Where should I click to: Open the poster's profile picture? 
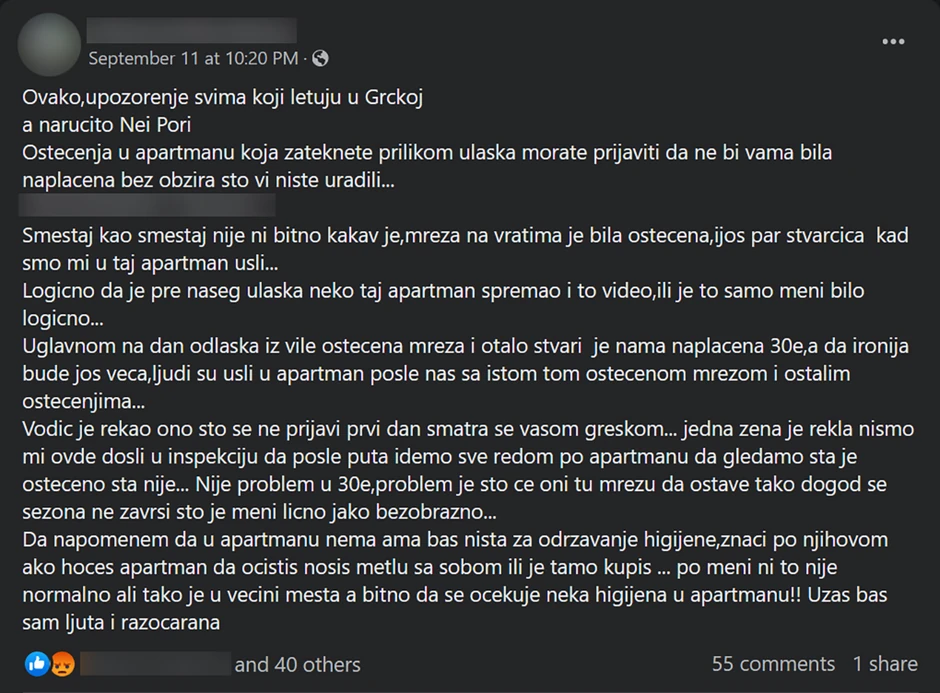48,40
